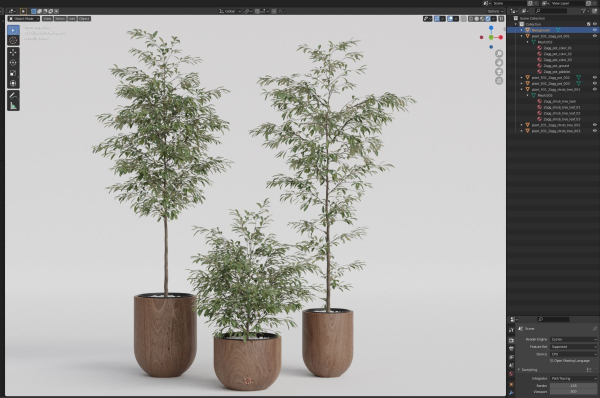Open the viewport Add menu
This screenshot has height=398, width=600.
tap(72, 19)
